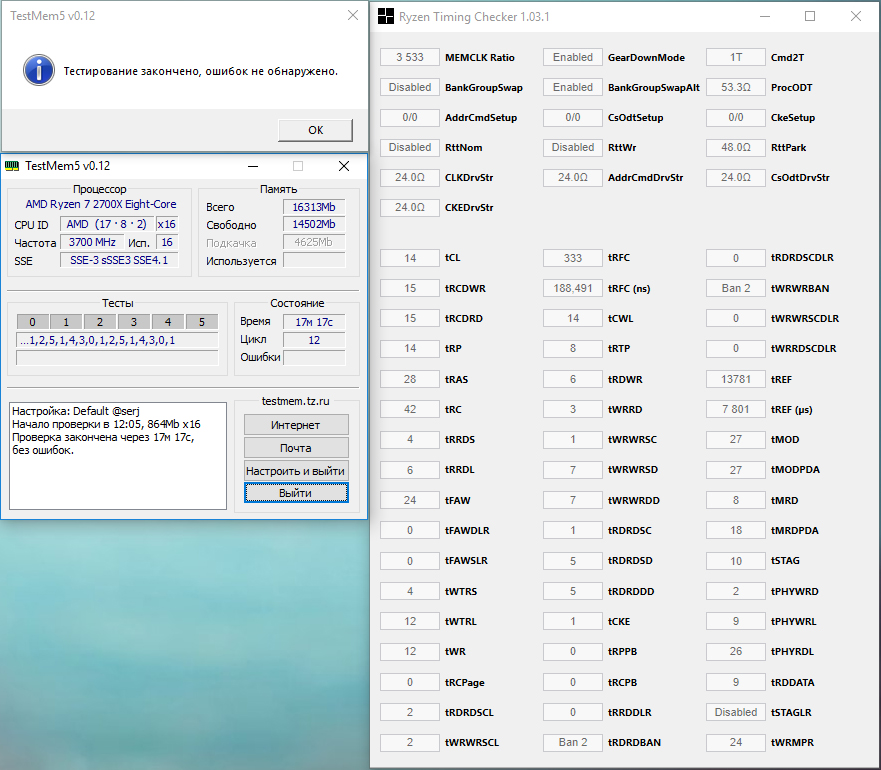881x770 pixels.
Task: Click the tSTAGLR value Disabled
Action: (x=735, y=712)
